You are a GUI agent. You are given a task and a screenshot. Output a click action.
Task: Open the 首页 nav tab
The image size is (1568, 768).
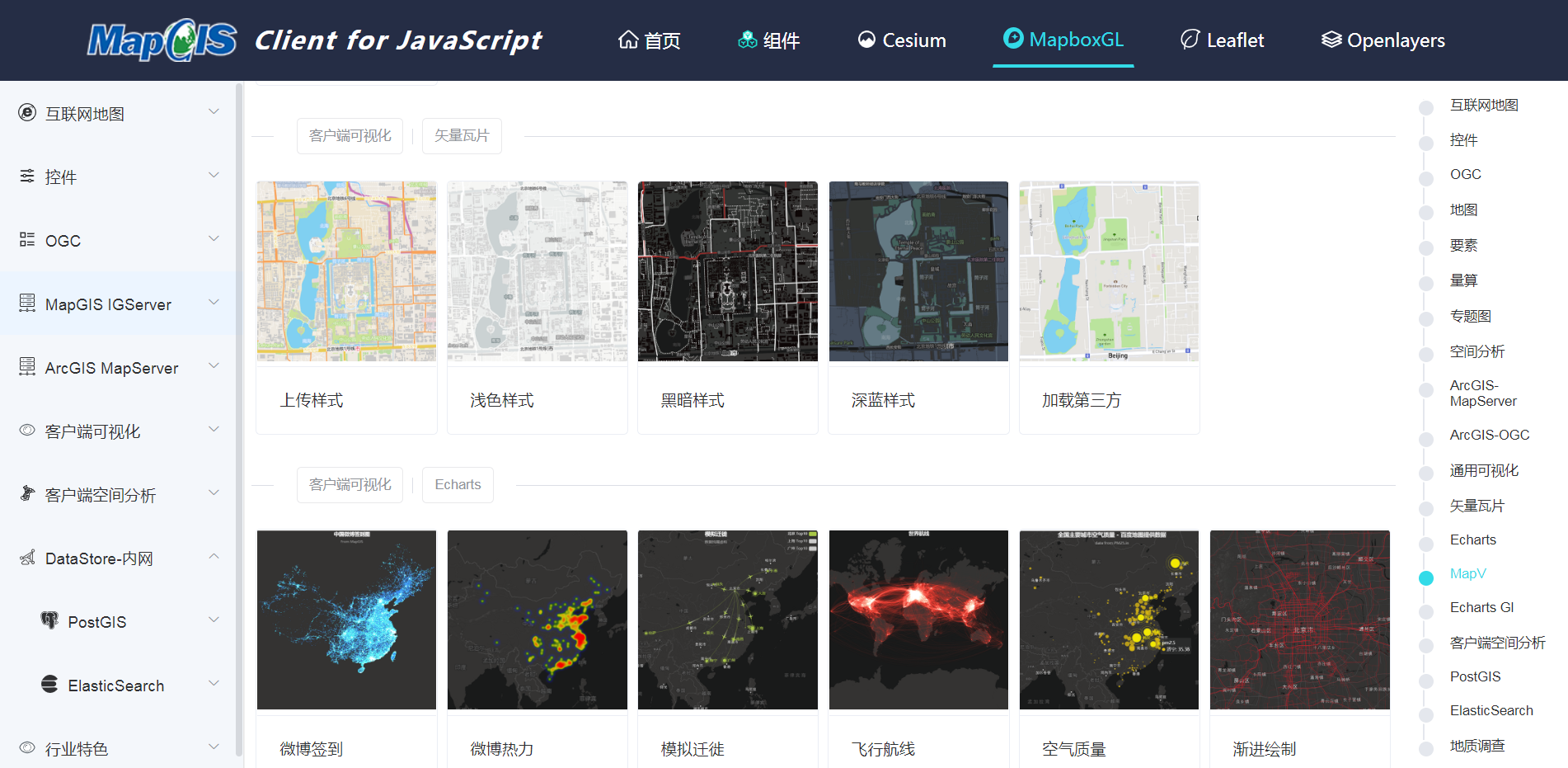[x=650, y=40]
